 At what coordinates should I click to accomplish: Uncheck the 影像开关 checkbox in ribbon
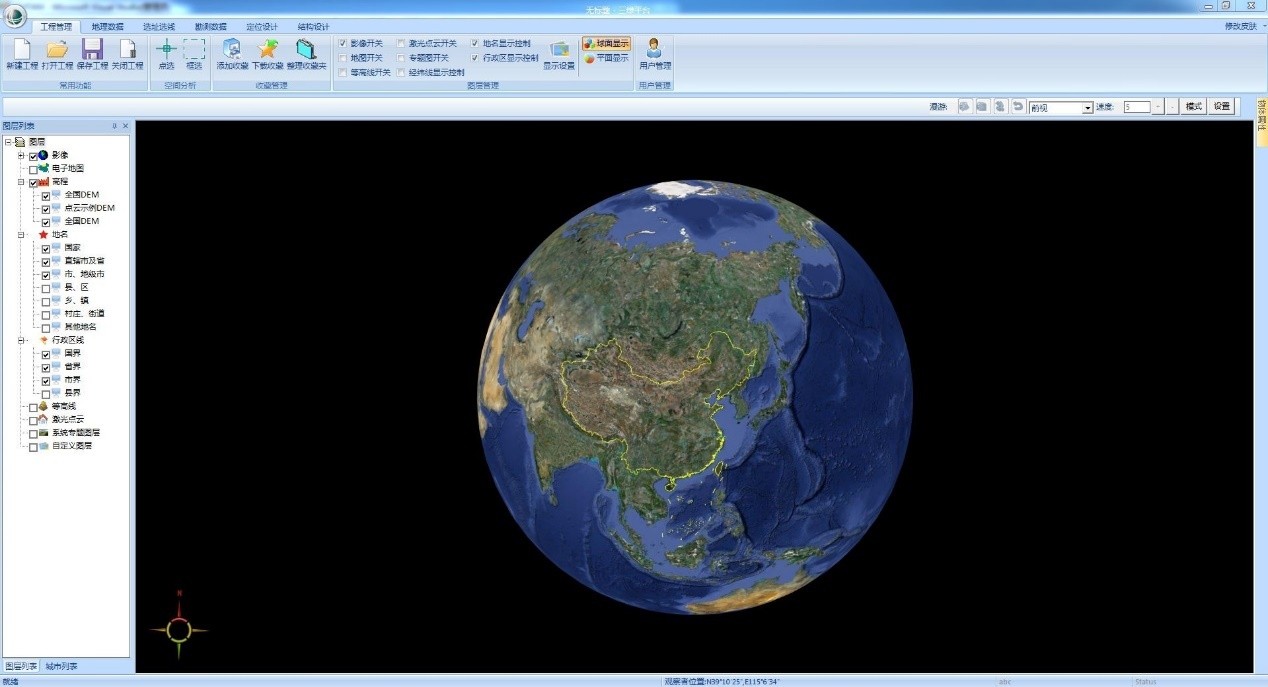click(343, 44)
